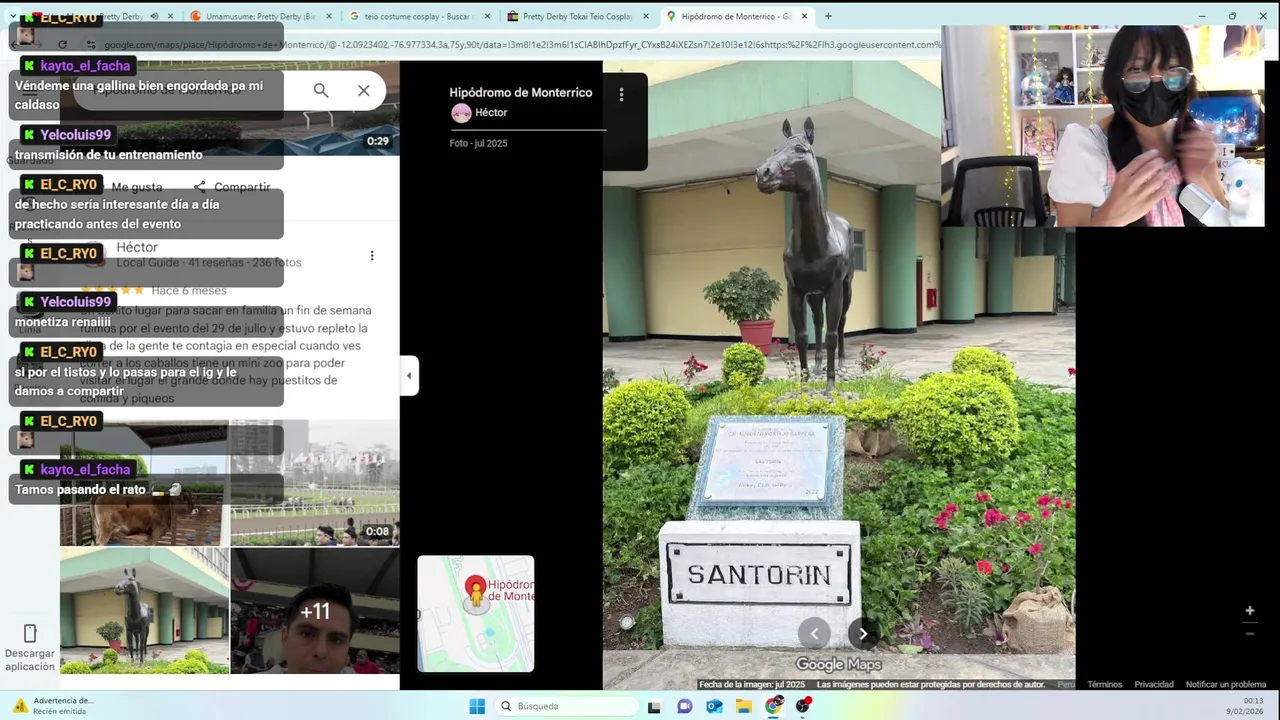Viewport: 1280px width, 720px height.
Task: Open Héctor's review options three-dot menu
Action: 372,256
